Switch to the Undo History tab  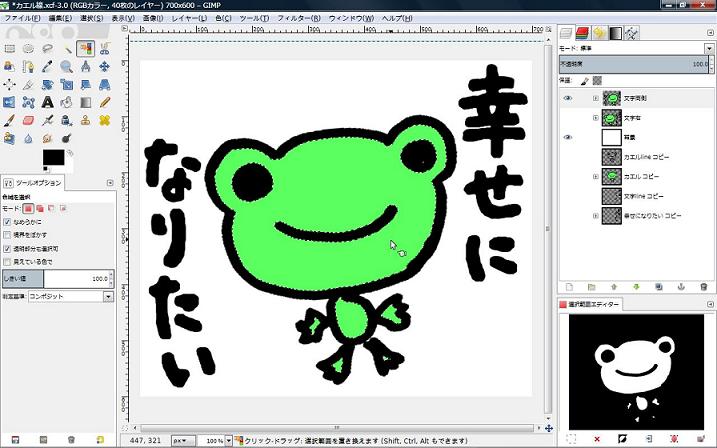pyautogui.click(x=599, y=33)
